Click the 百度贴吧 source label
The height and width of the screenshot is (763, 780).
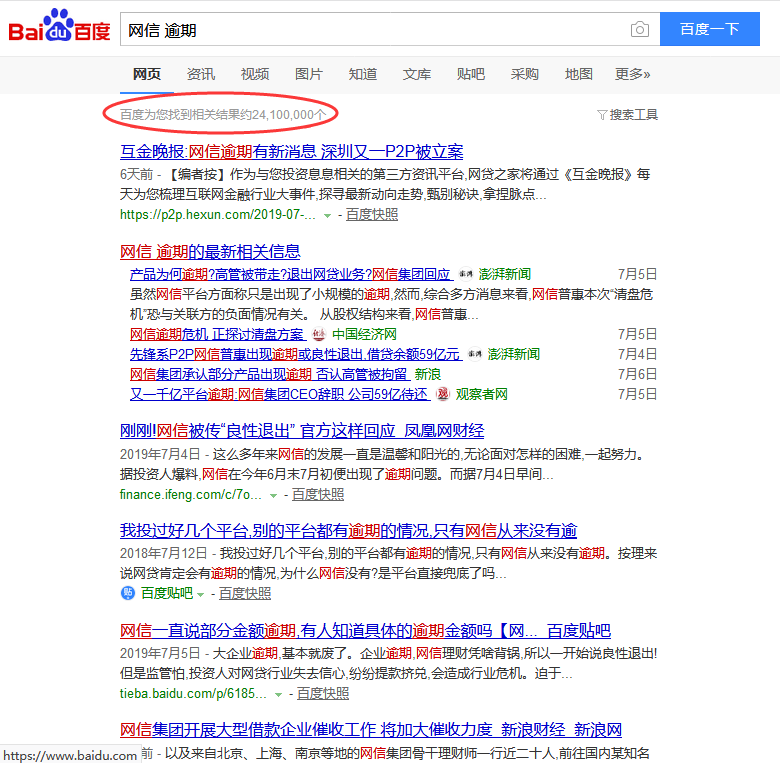pyautogui.click(x=167, y=593)
